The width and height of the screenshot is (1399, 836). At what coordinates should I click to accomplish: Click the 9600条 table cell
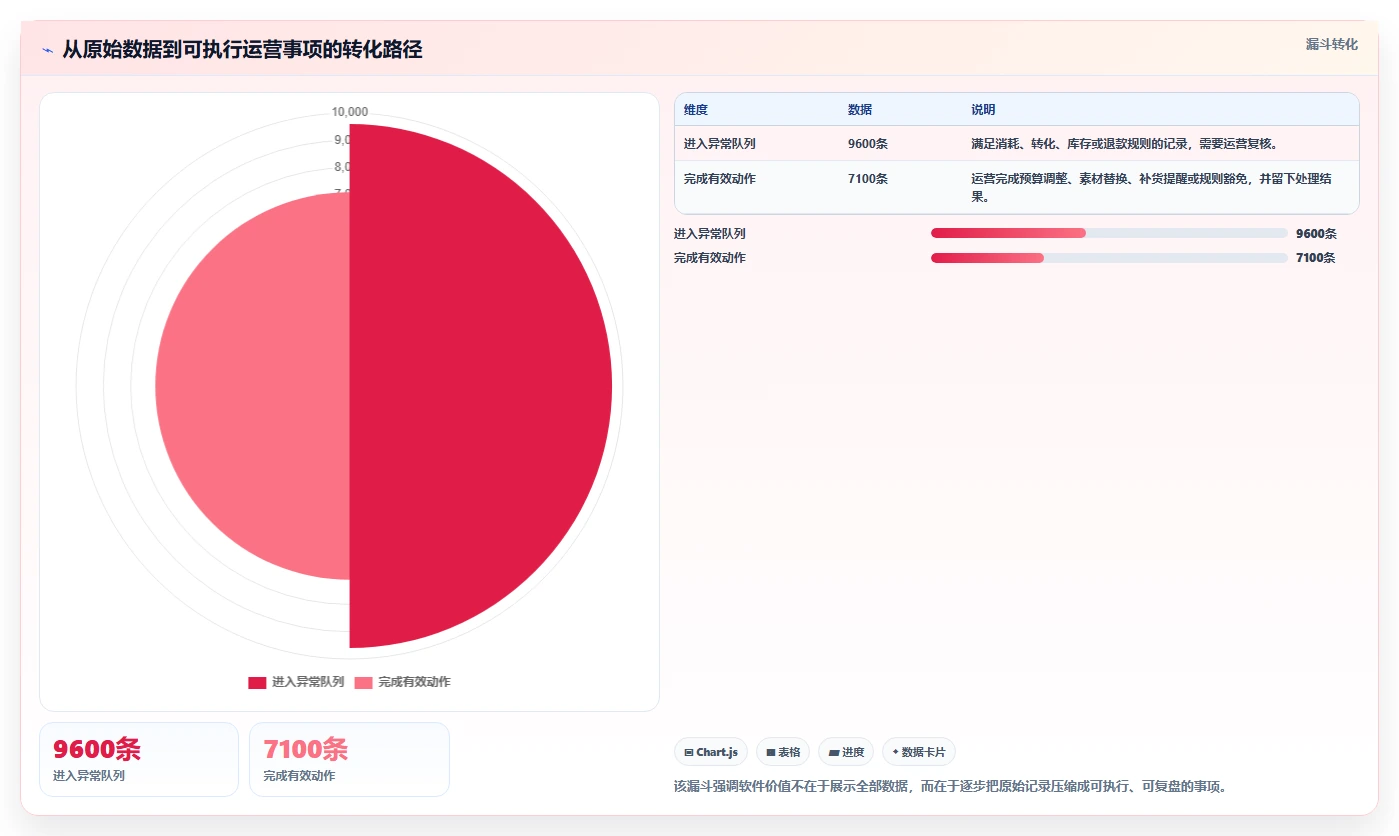click(x=868, y=144)
